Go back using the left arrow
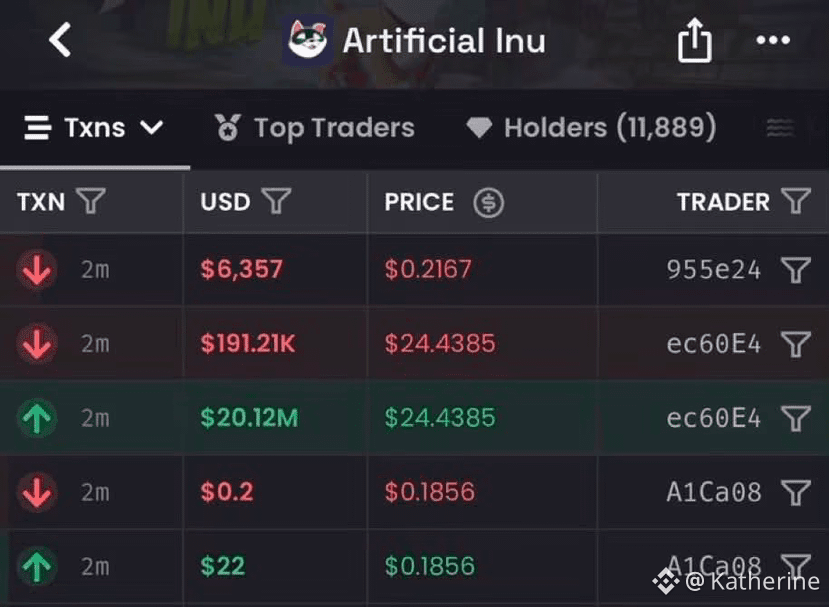The width and height of the screenshot is (829, 607). (x=60, y=39)
